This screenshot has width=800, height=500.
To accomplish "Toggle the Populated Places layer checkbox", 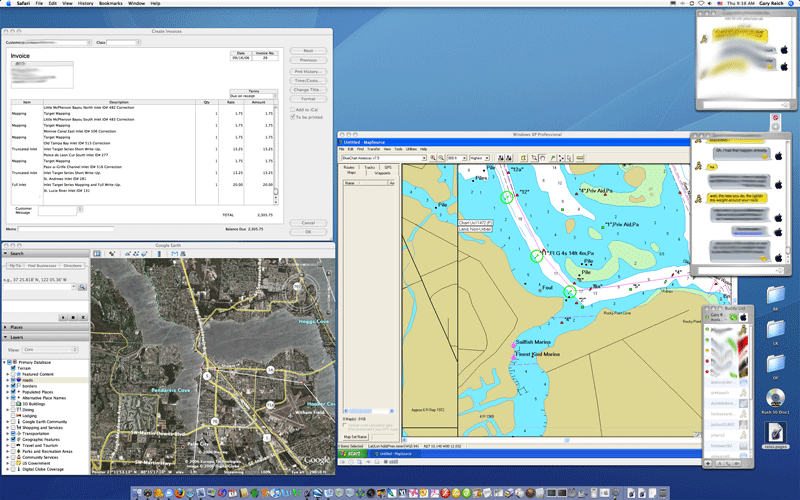I will click(13, 392).
